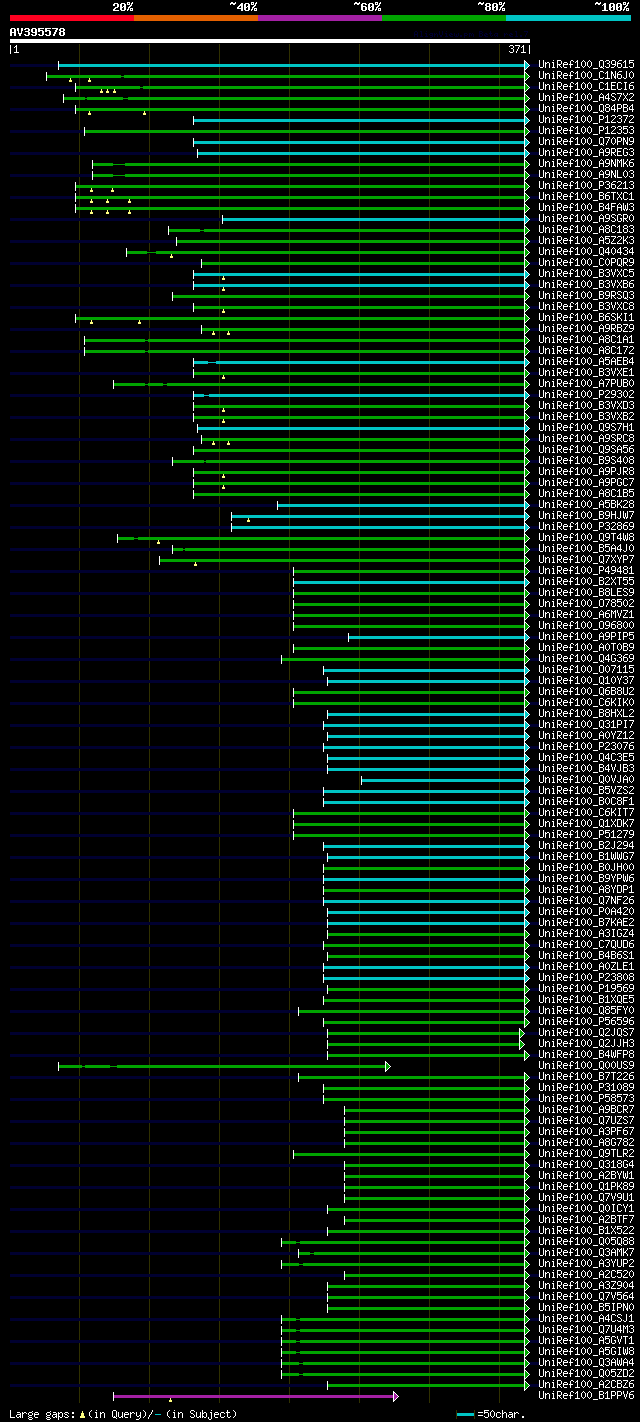Click the purple alignment bar for UniRef100_B1PPV6
Screen dimensions: 640x1422
click(x=256, y=1395)
